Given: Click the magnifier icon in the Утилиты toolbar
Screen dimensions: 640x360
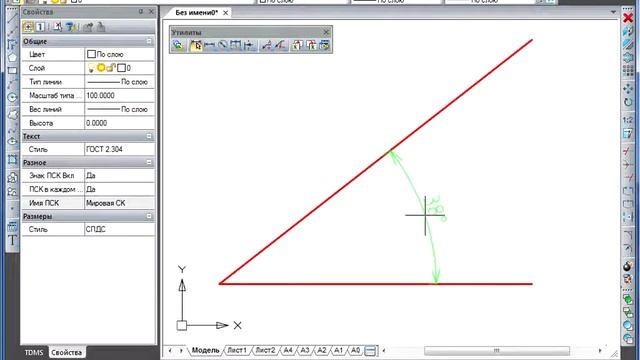Looking at the screenshot, I should point(223,45).
